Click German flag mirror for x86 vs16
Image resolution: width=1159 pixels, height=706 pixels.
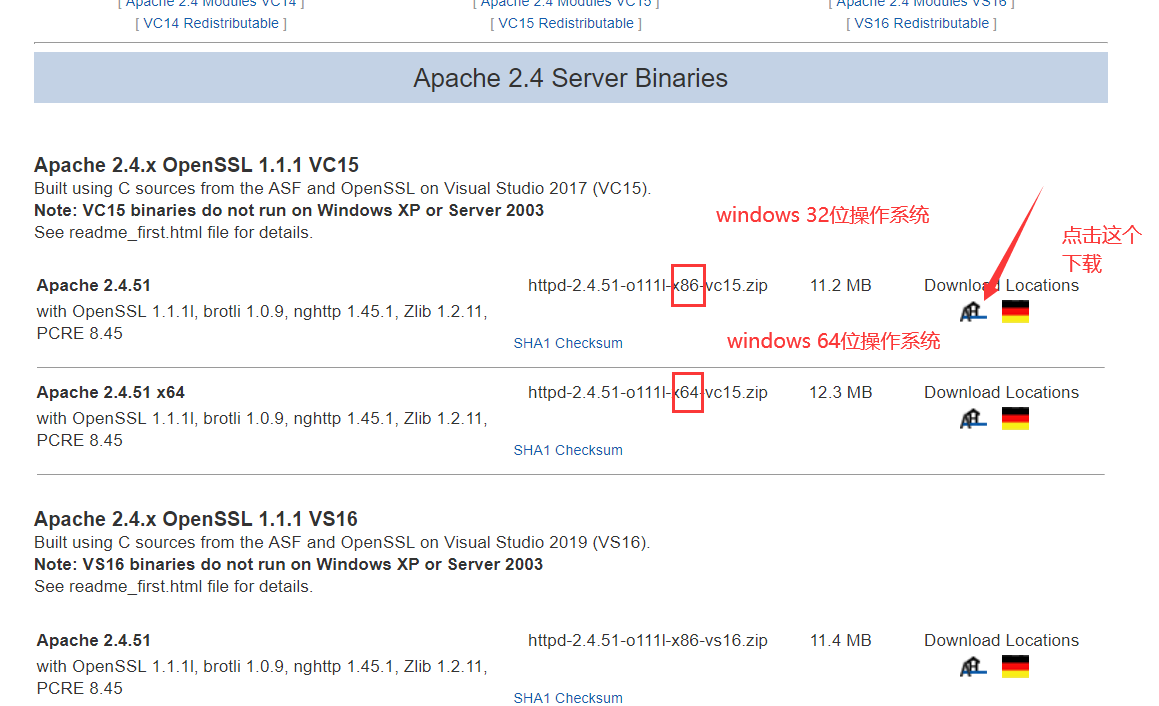(1015, 667)
